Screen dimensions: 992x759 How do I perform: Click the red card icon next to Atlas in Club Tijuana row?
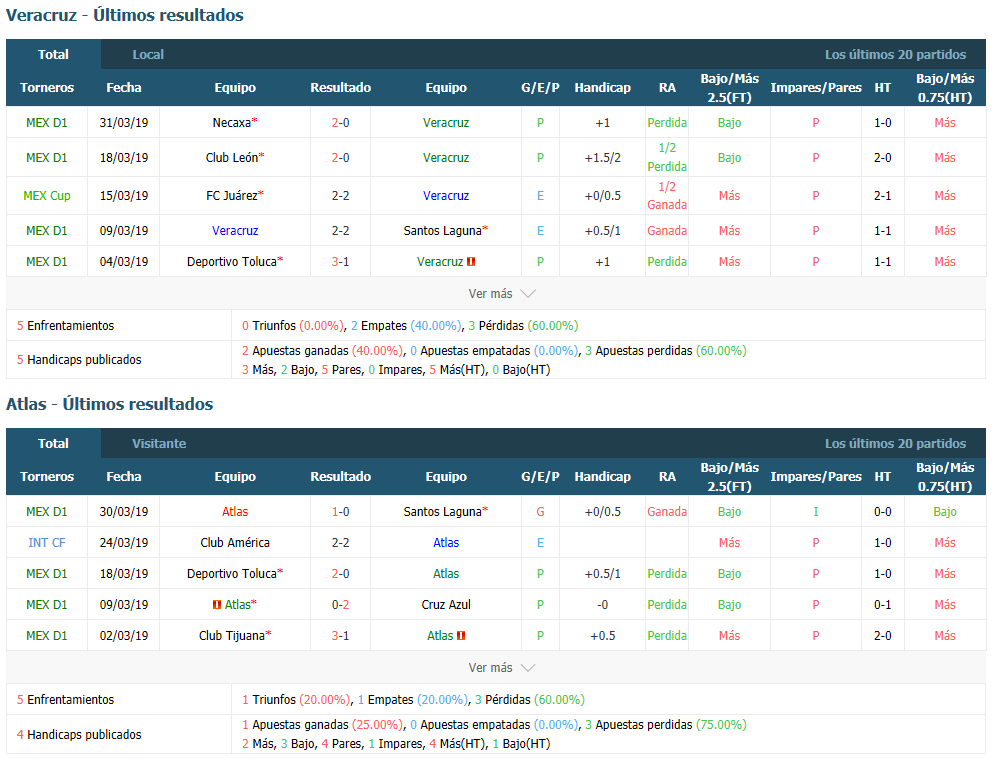pos(461,636)
